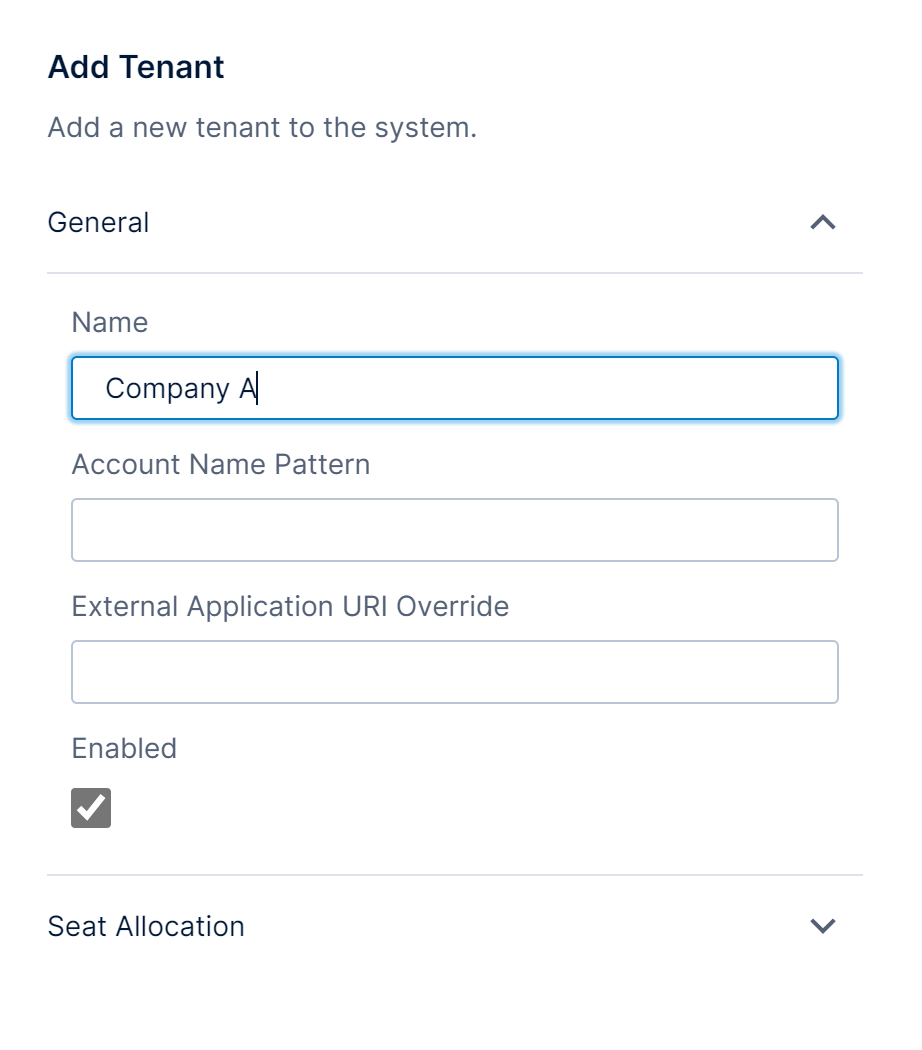
Task: Expand the Seat Allocation chevron
Action: click(822, 926)
